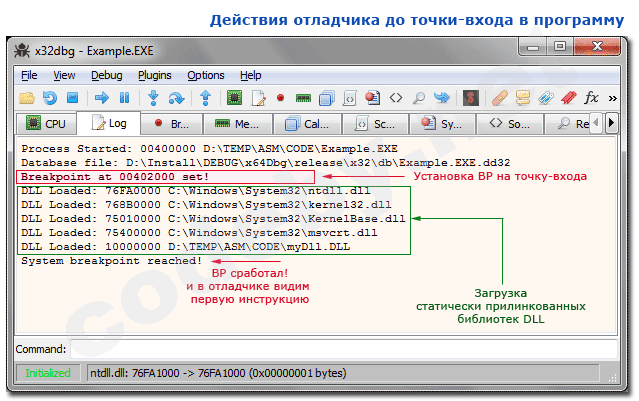Click the Execute Till Return up-arrow icon
This screenshot has width=639, height=401.
(x=205, y=98)
